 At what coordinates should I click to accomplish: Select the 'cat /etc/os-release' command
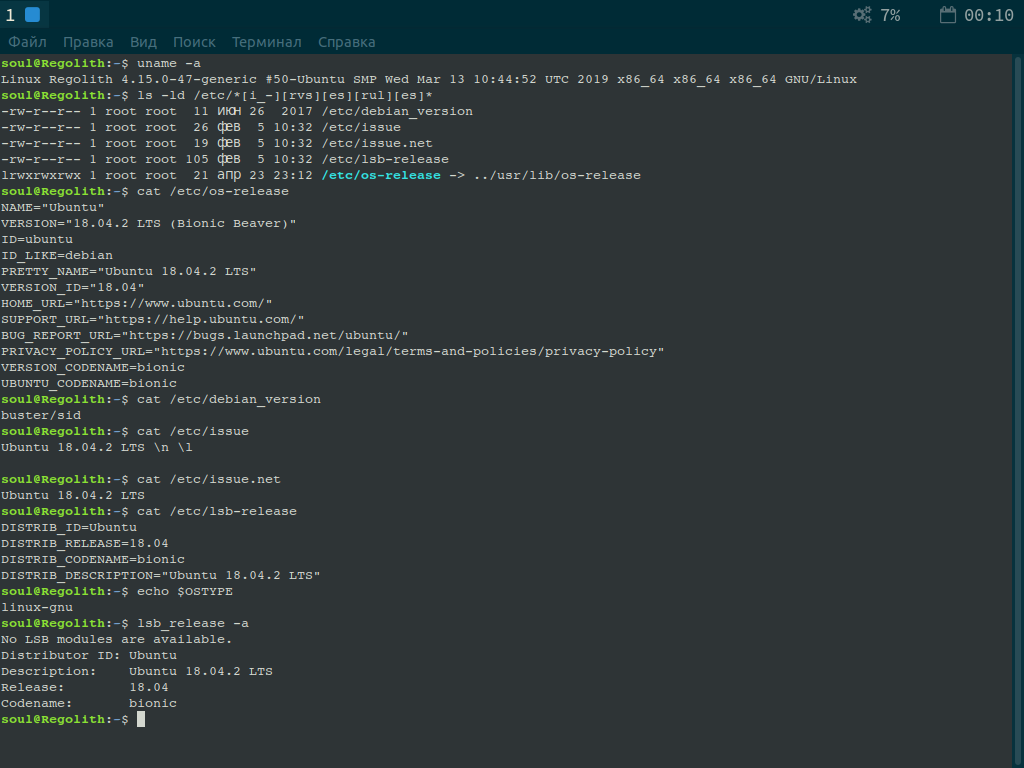[213, 191]
